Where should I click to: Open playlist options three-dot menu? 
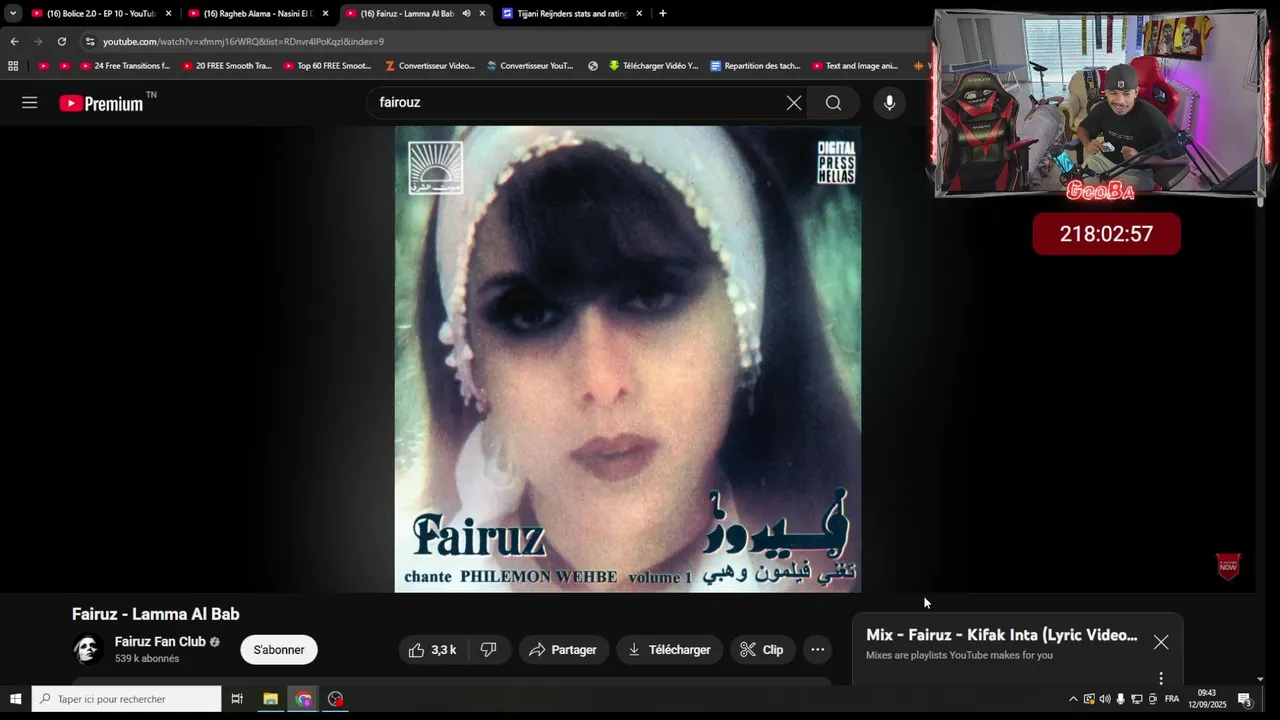pos(1161,678)
